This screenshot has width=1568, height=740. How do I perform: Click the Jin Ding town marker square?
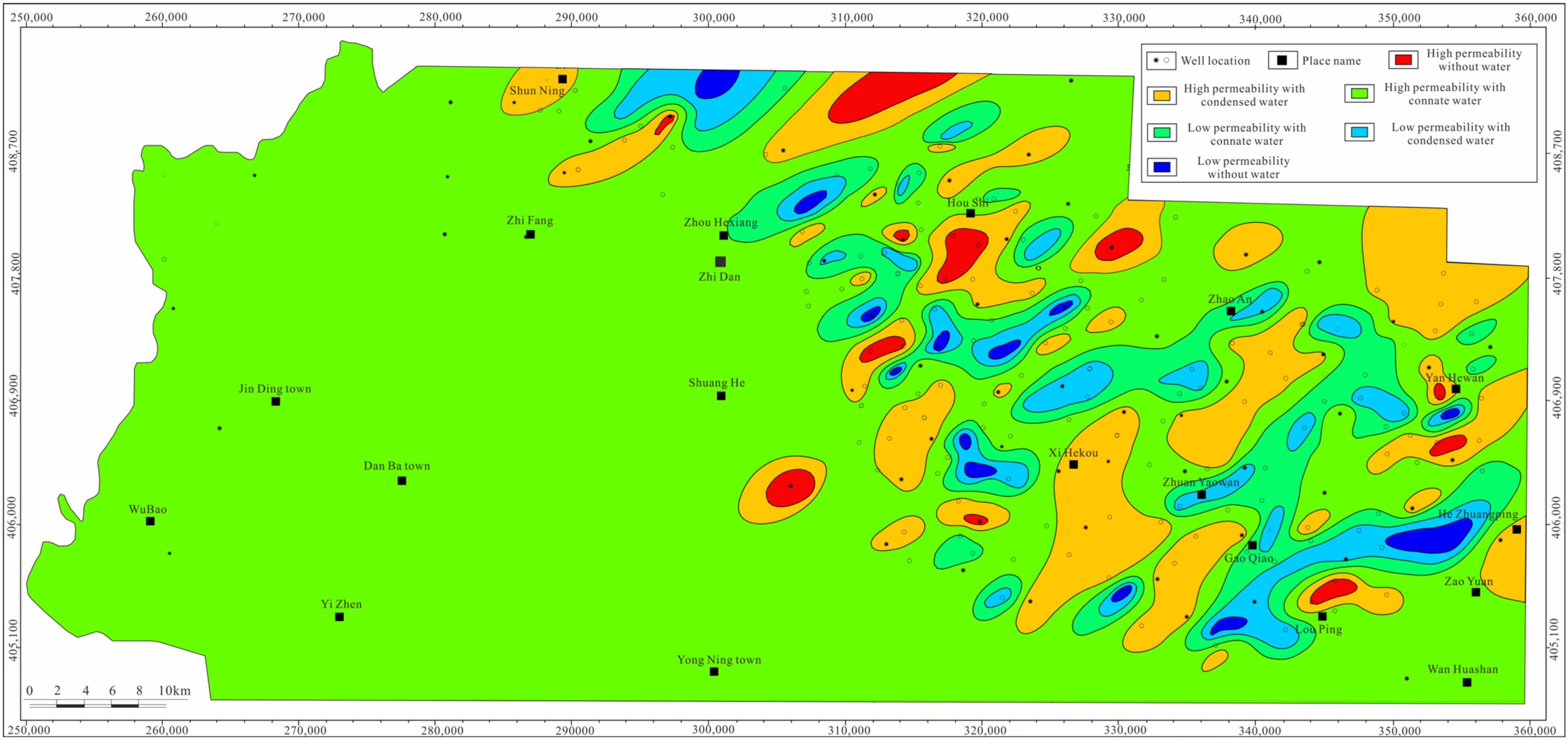click(276, 402)
